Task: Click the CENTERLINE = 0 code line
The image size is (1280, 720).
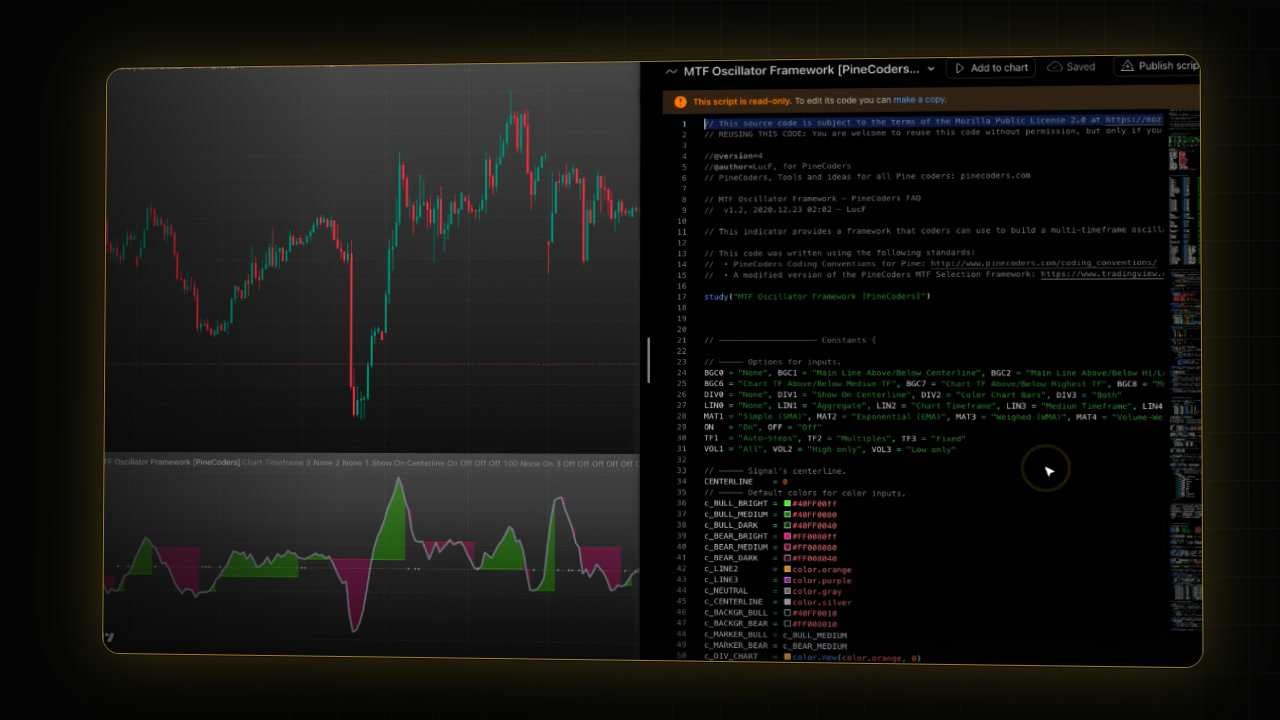Action: click(746, 482)
